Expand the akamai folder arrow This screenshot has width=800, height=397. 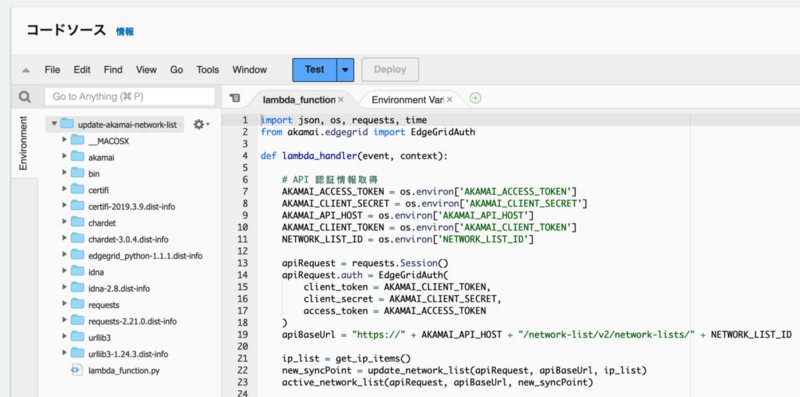tap(64, 156)
